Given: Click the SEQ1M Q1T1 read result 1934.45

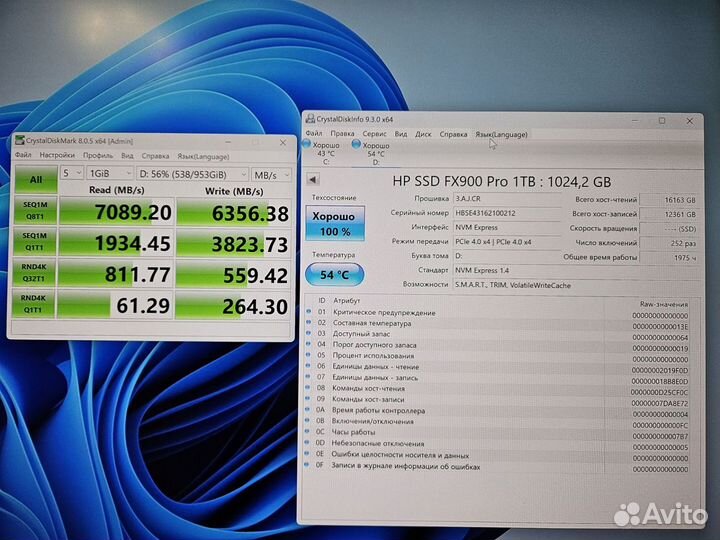Looking at the screenshot, I should (x=116, y=242).
